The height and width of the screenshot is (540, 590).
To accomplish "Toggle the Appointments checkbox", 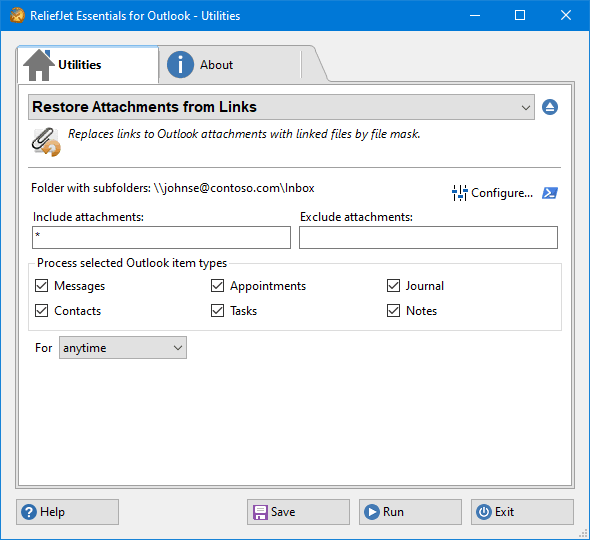I will click(x=217, y=286).
